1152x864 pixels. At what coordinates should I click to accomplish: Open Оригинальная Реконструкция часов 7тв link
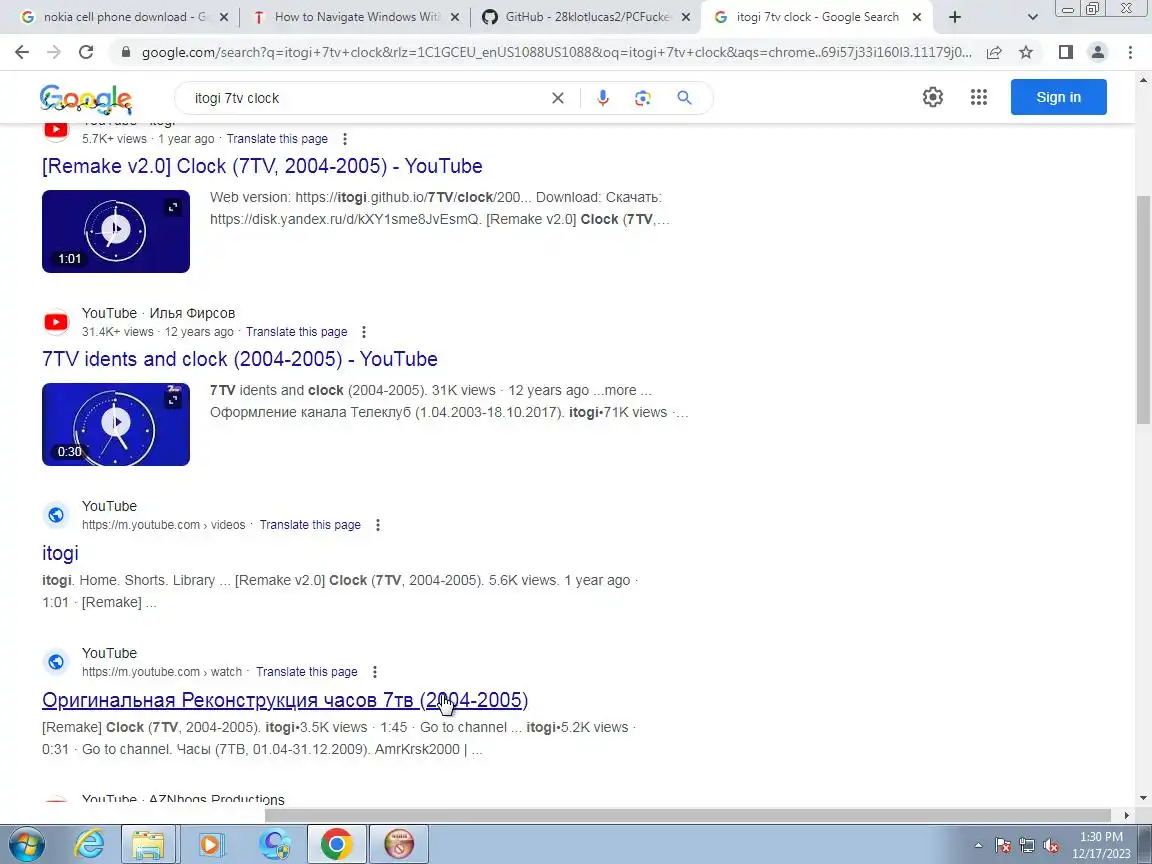285,700
